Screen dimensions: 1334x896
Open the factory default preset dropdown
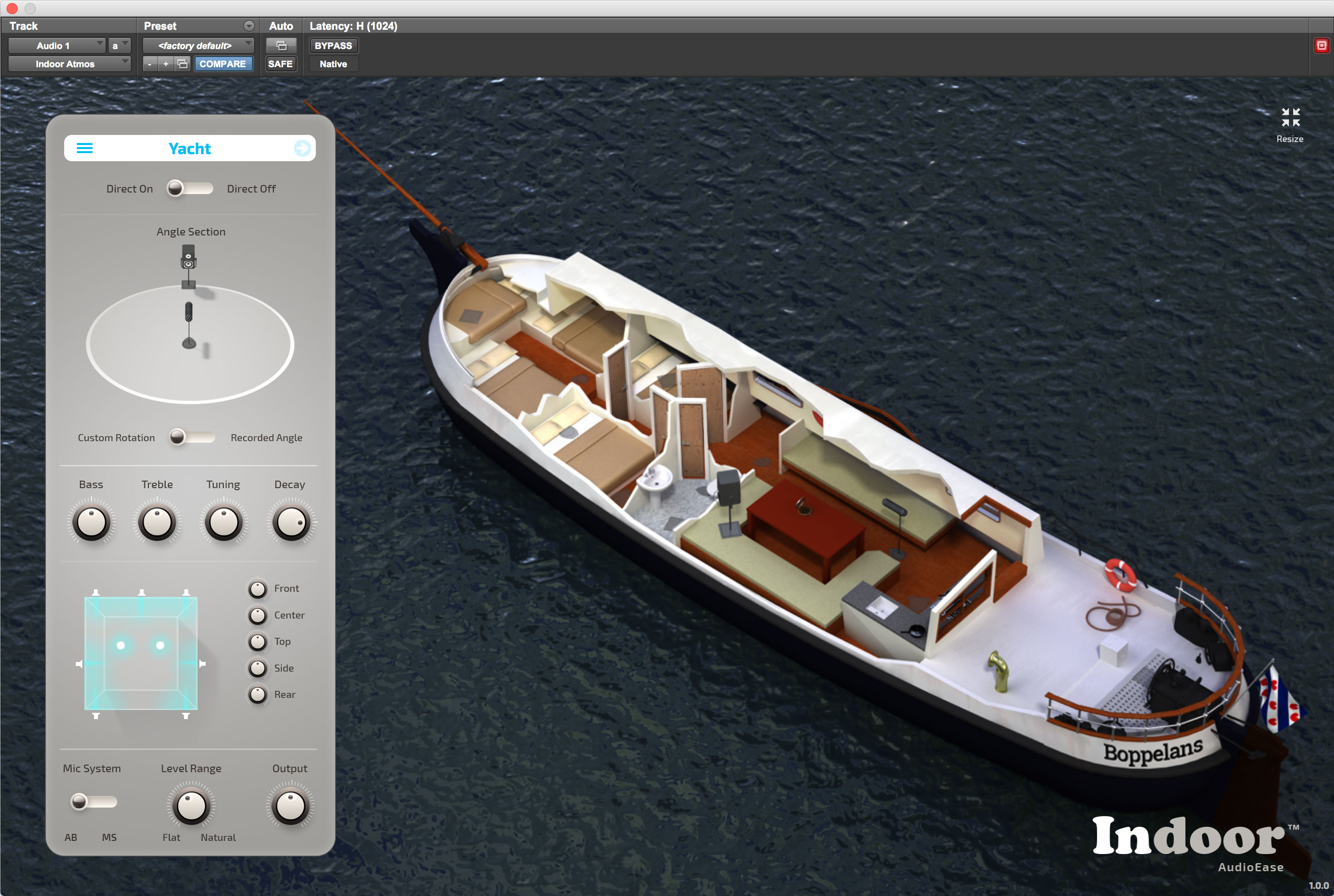click(198, 45)
